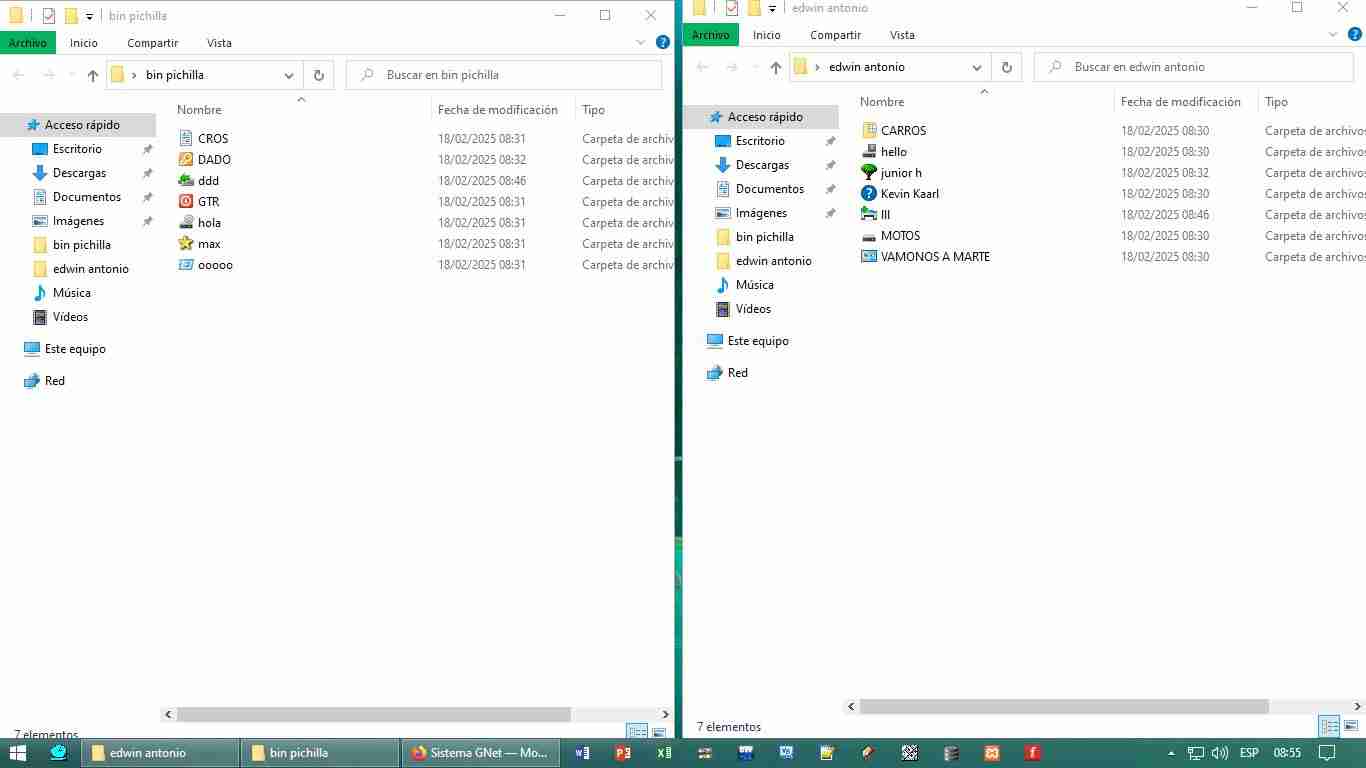Switch to Inicio tab in bin pichilla

pyautogui.click(x=84, y=43)
